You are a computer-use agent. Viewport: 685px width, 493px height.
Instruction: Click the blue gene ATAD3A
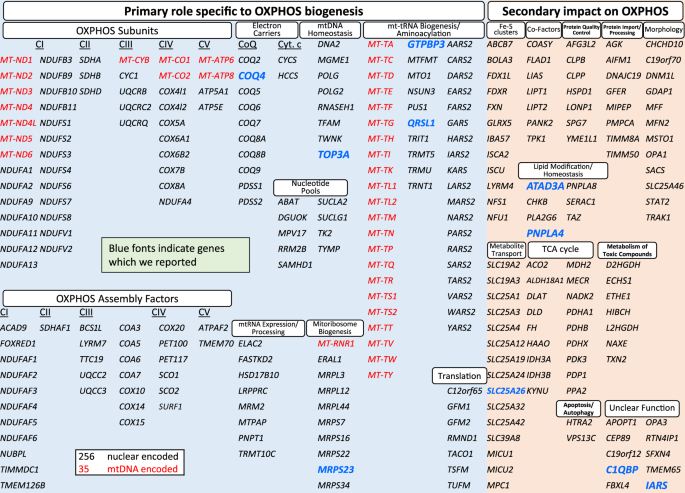pyautogui.click(x=545, y=186)
